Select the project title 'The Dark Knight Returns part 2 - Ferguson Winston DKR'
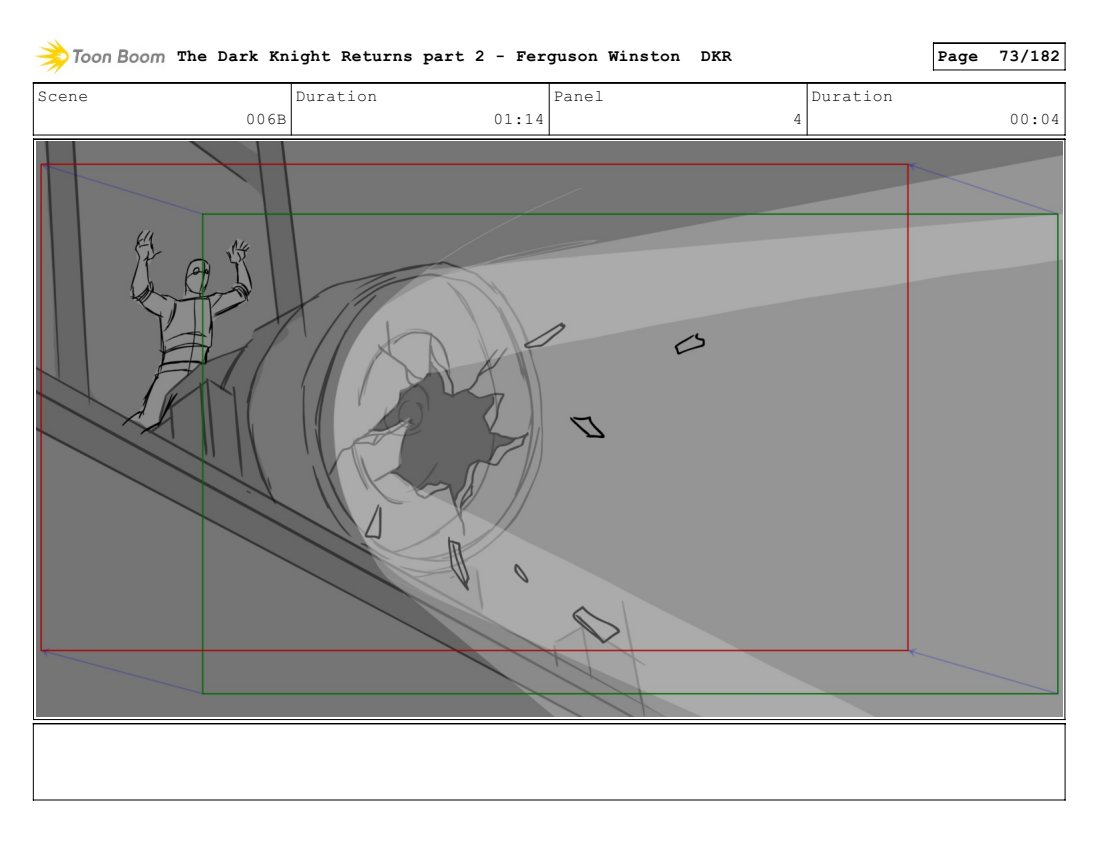The image size is (1100, 850). [454, 56]
